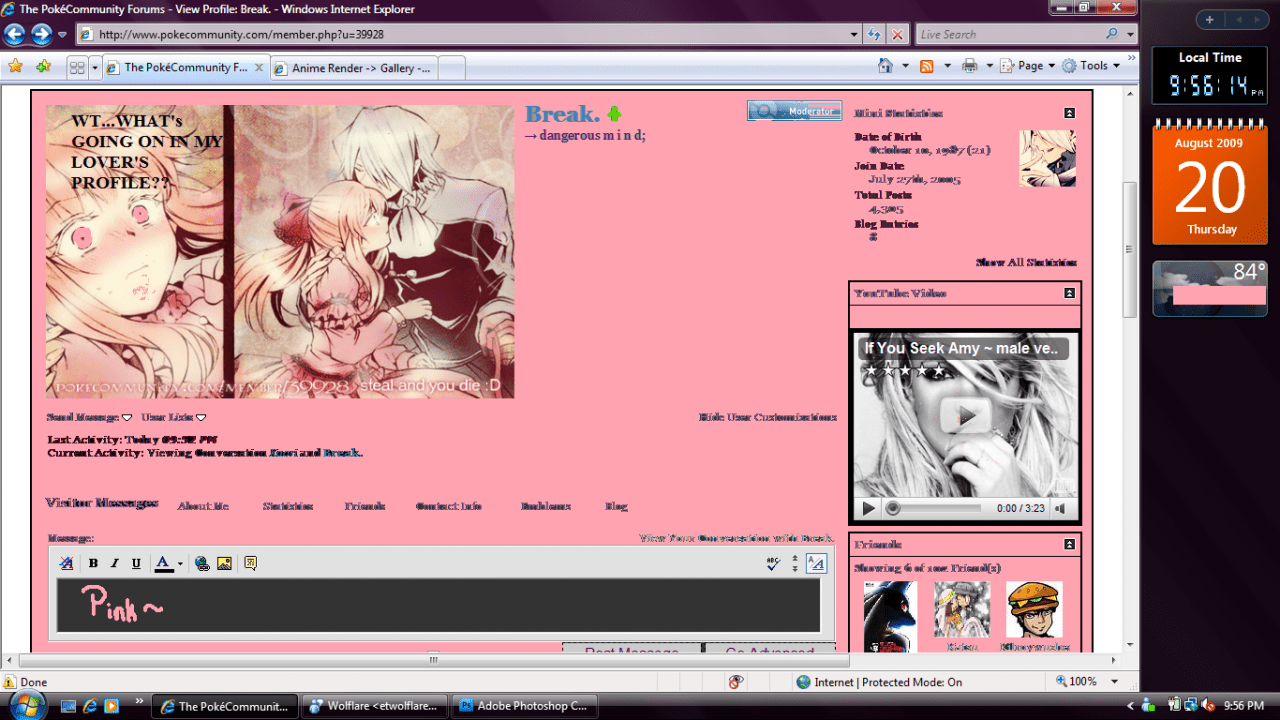Viewport: 1280px width, 720px height.
Task: Open the tab list dropdown arrow
Action: point(96,68)
